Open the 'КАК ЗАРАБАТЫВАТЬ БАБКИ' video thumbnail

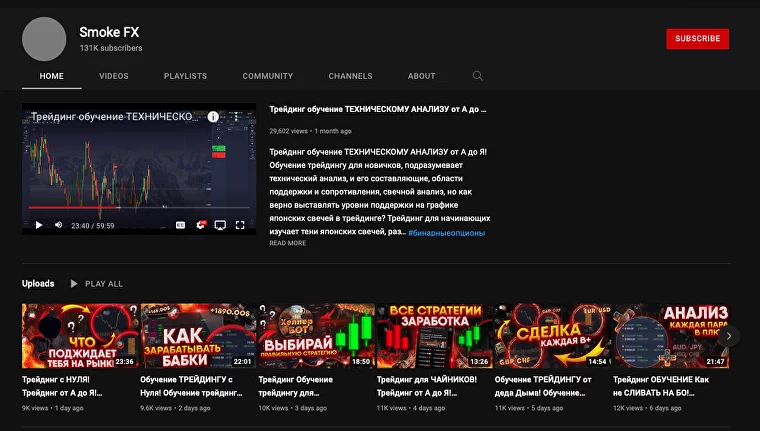tap(197, 336)
